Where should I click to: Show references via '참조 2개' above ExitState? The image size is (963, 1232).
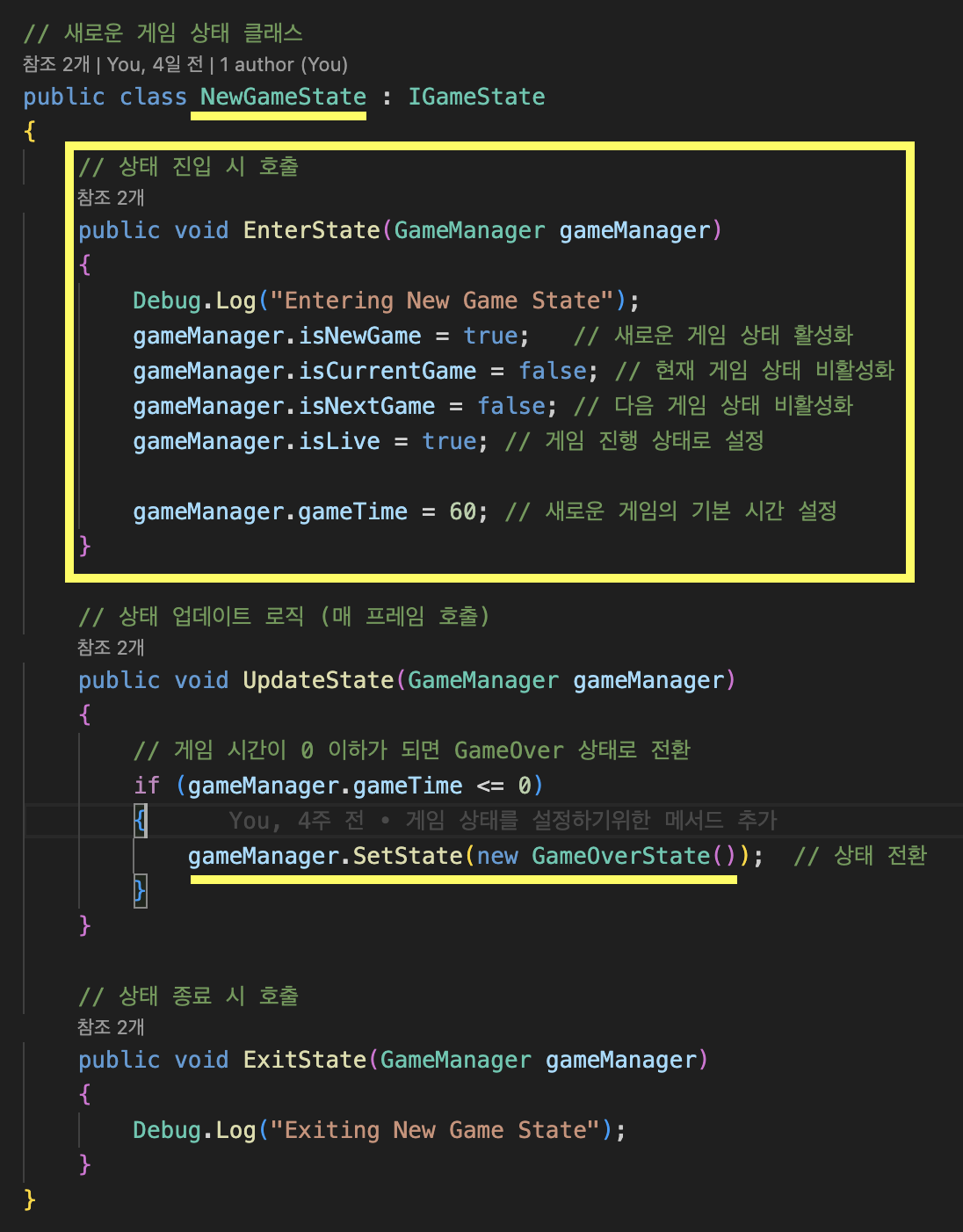pyautogui.click(x=111, y=1027)
